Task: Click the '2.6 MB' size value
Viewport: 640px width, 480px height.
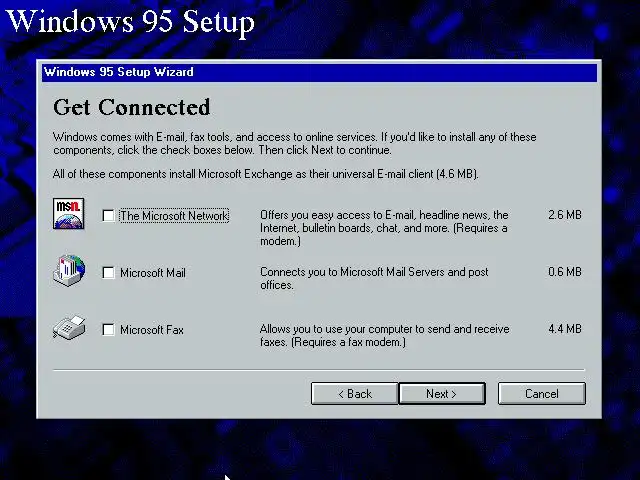Action: pos(564,215)
